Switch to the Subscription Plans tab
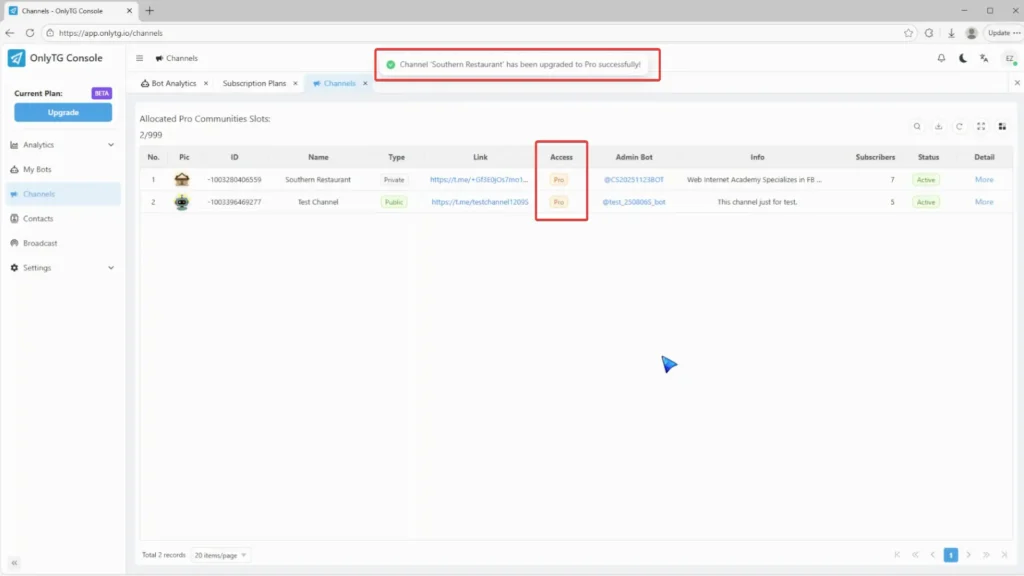The image size is (1024, 576). point(255,83)
